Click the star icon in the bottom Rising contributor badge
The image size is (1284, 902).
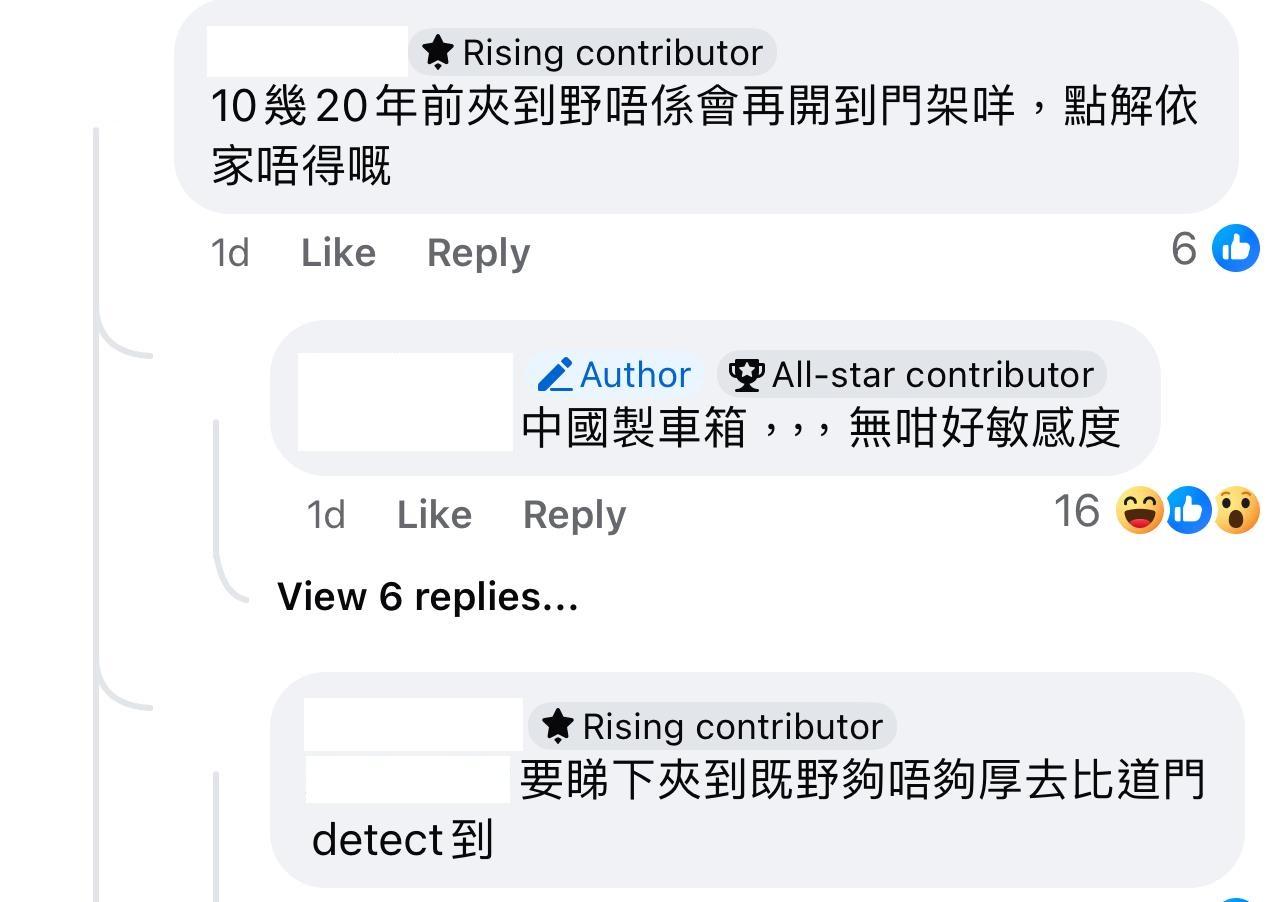tap(558, 726)
